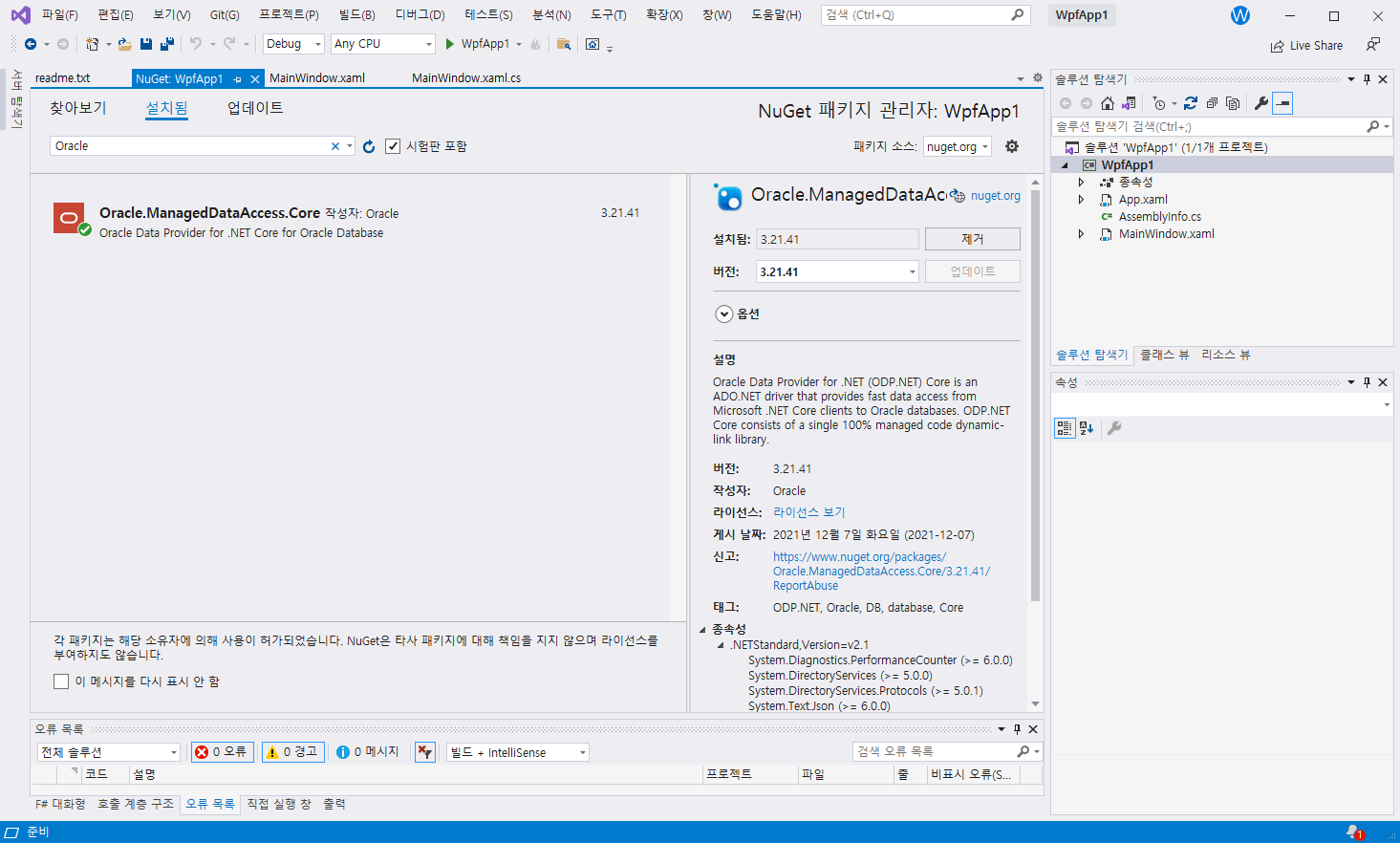Screen dimensions: 1400x843
Task: Open properties wrench in Solution Explorer toolbar
Action: coord(1261,103)
